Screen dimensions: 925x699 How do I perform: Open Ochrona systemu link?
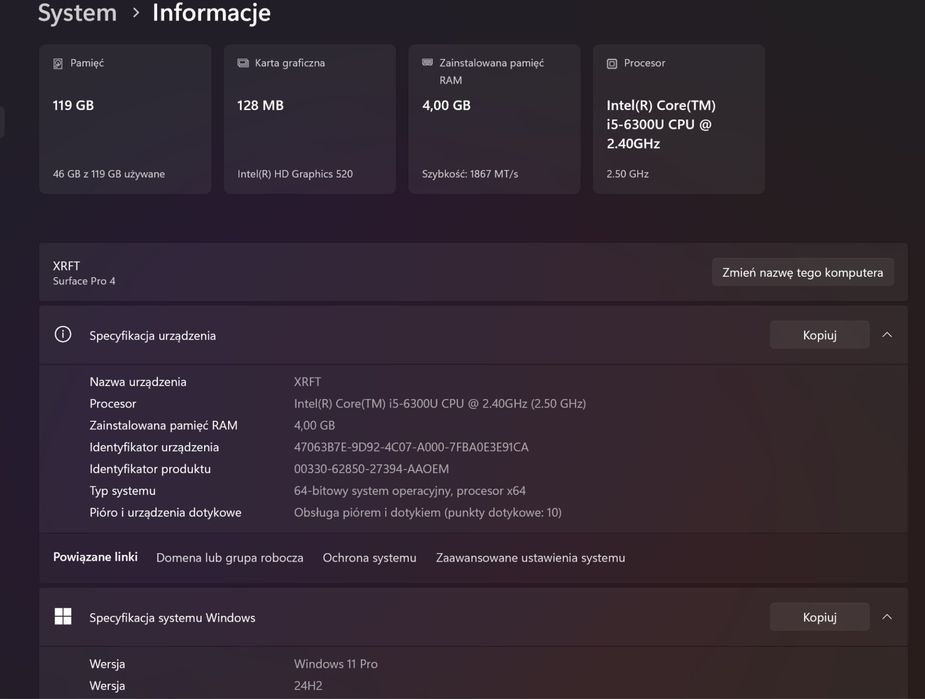pyautogui.click(x=369, y=557)
